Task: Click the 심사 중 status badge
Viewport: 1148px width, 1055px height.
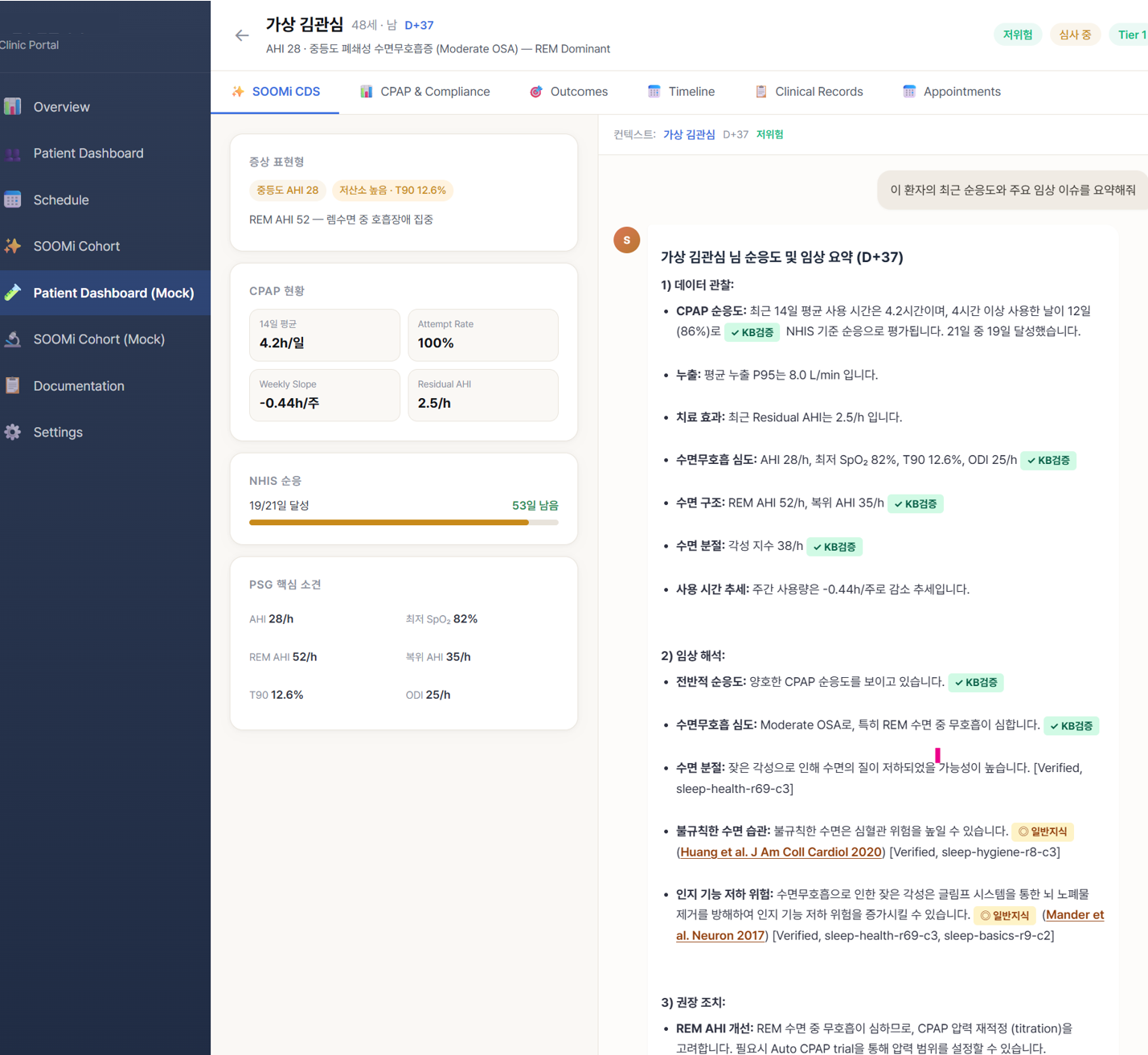Action: (1075, 35)
